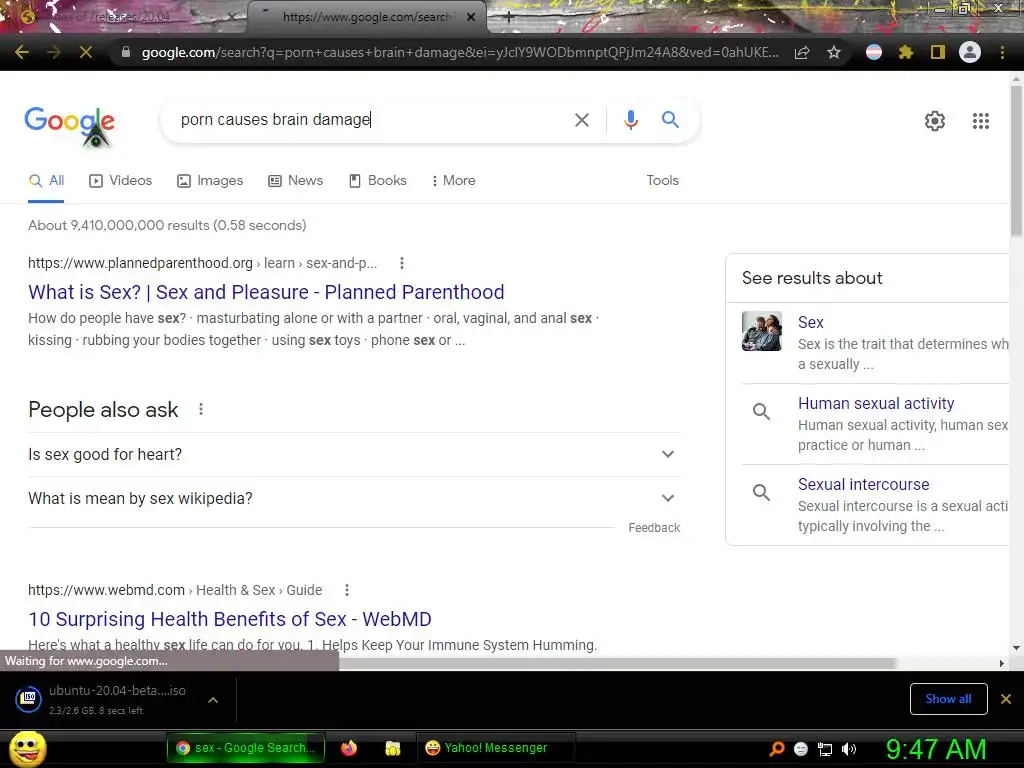Image resolution: width=1024 pixels, height=768 pixels.
Task: Open Chrome profile avatar
Action: point(970,52)
